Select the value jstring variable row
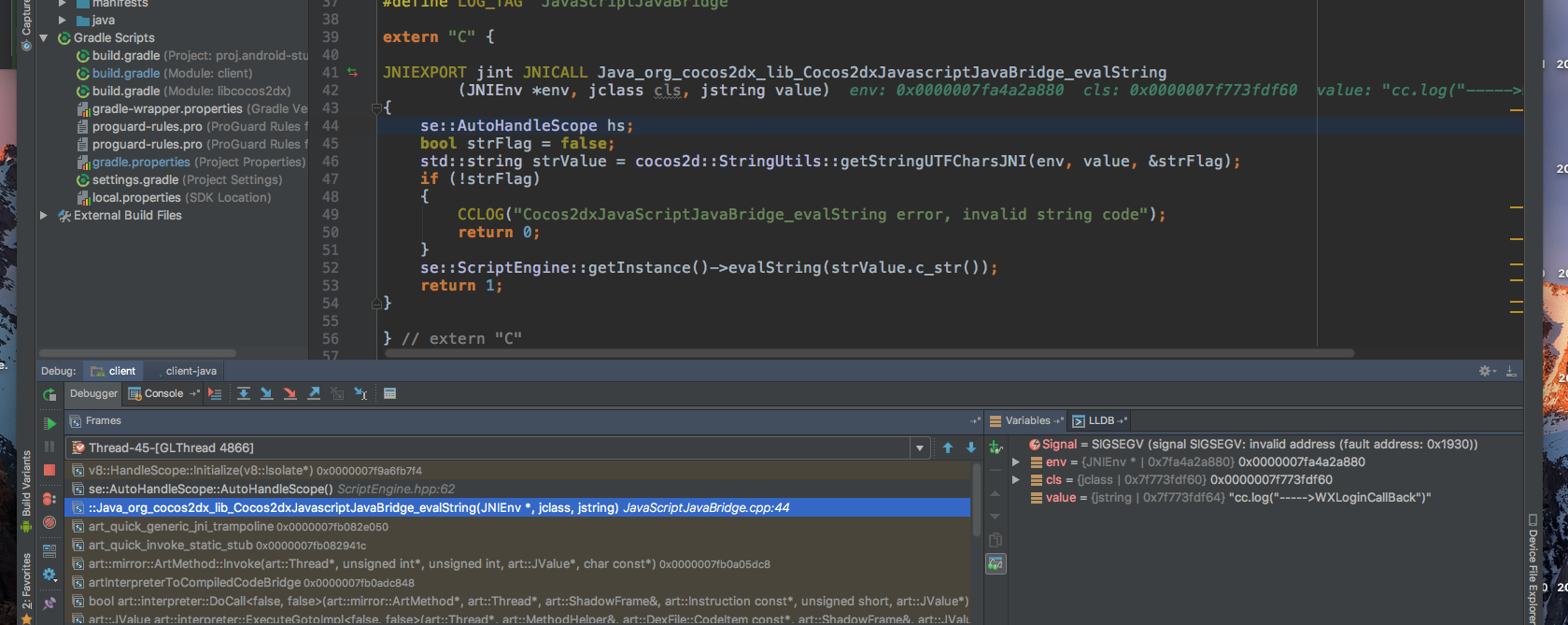This screenshot has width=1568, height=625. tap(1231, 497)
